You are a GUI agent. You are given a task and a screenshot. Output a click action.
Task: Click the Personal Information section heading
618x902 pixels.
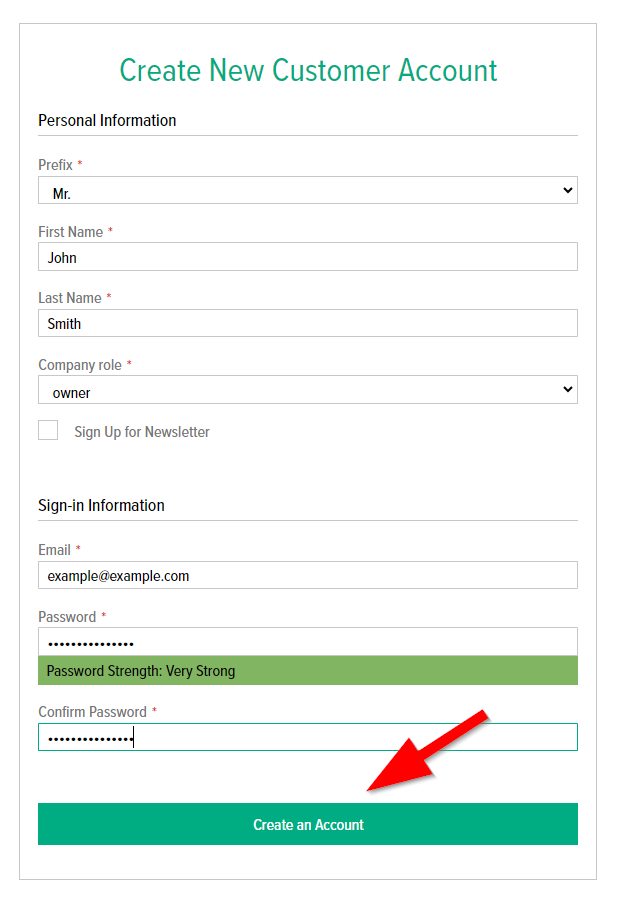(x=107, y=120)
